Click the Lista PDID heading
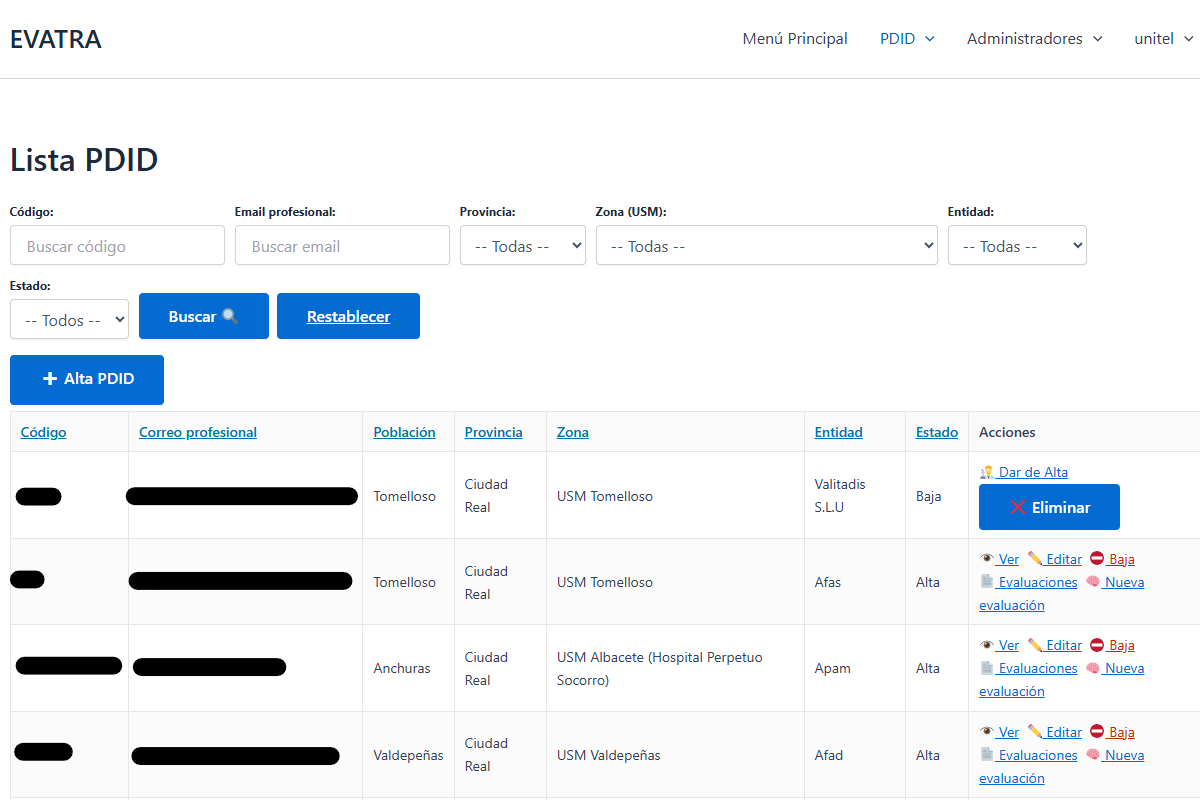The image size is (1200, 800). [x=84, y=160]
